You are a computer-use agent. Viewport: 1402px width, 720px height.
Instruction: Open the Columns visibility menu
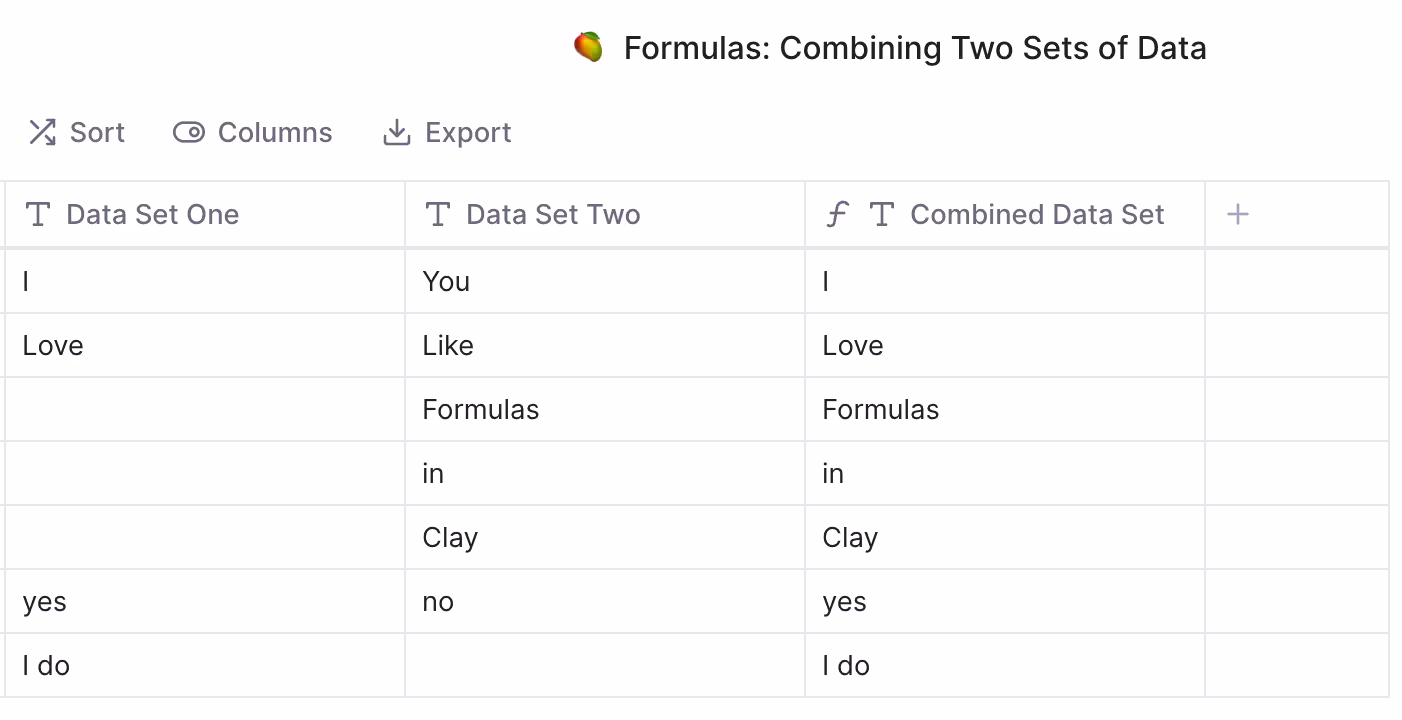coord(253,132)
